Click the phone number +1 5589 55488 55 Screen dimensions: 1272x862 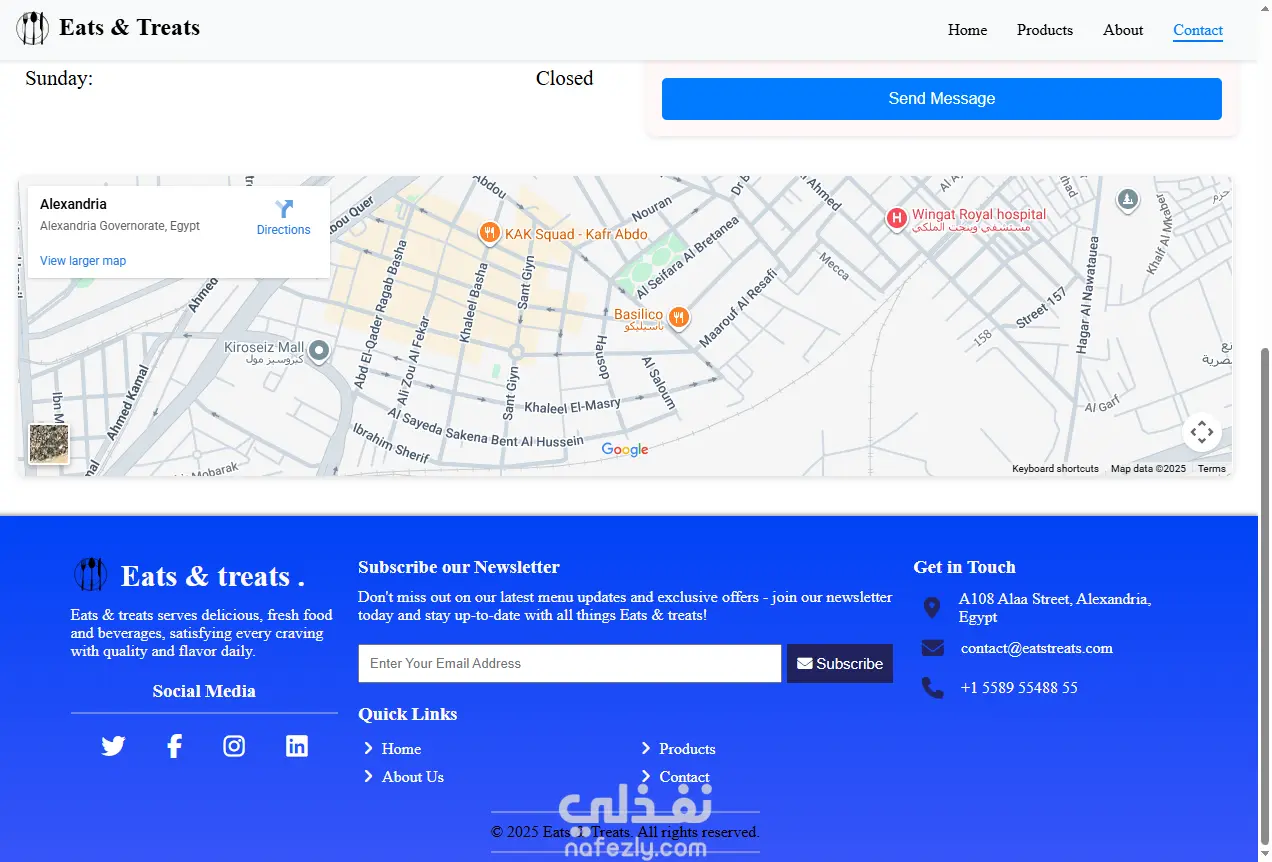point(1019,688)
